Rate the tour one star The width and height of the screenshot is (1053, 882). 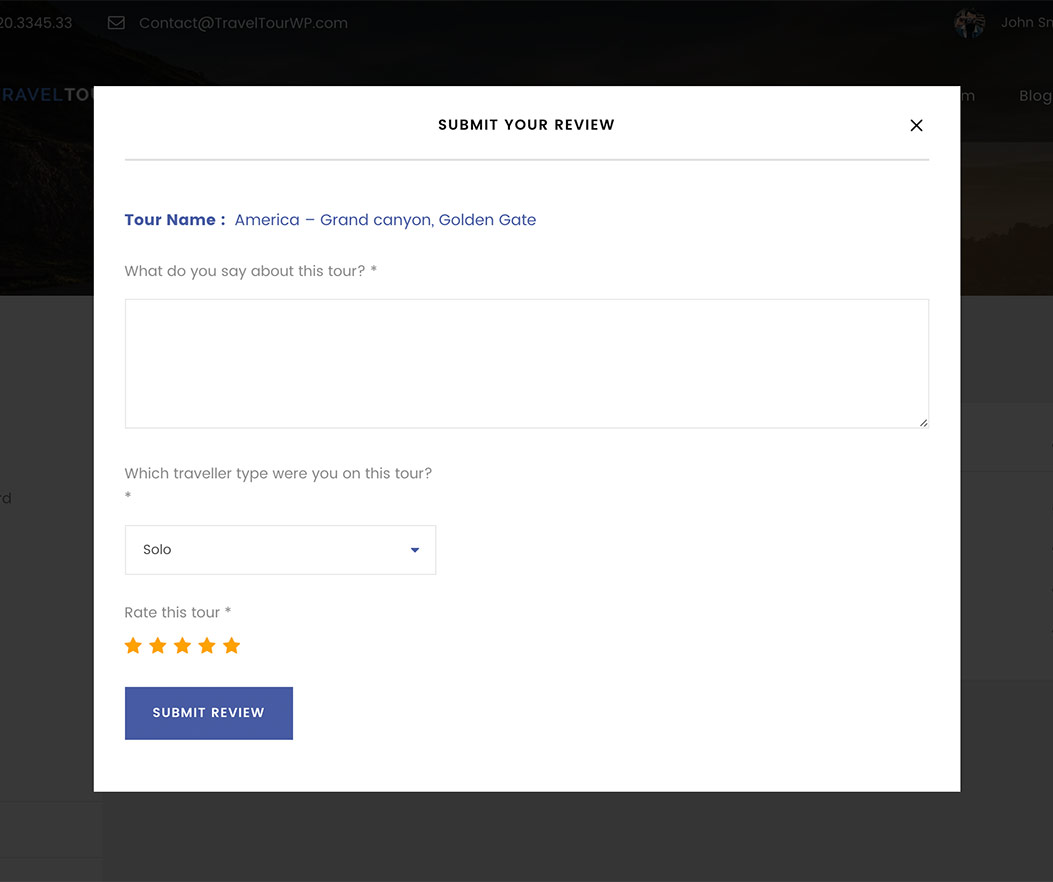tap(133, 646)
